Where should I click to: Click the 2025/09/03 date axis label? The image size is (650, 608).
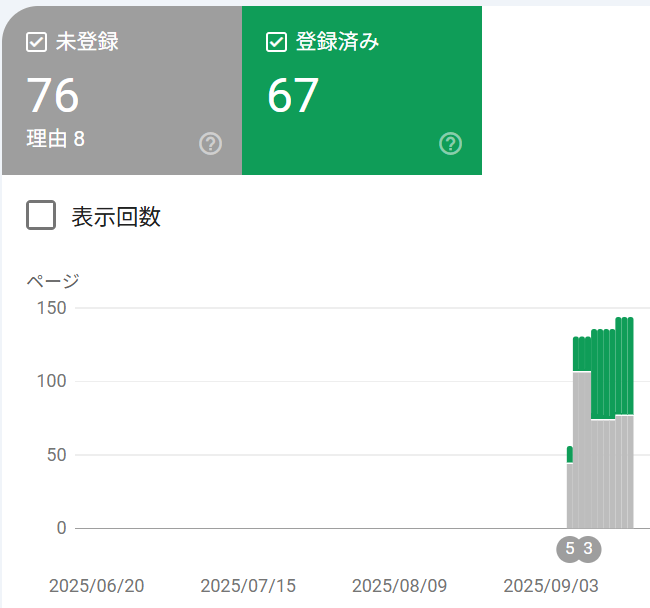[551, 585]
